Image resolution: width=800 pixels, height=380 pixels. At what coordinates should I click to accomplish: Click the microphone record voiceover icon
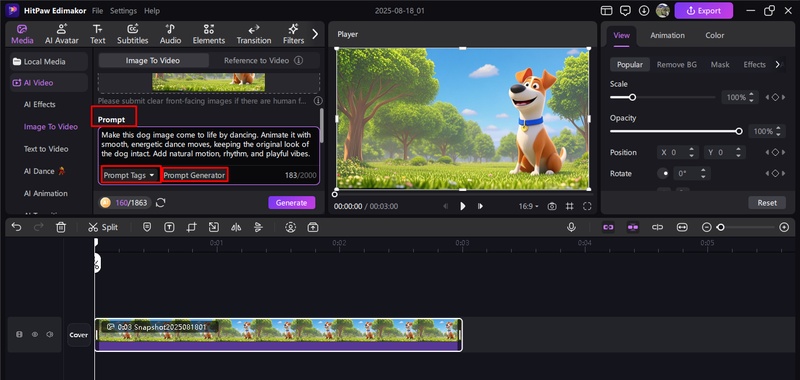pos(571,227)
